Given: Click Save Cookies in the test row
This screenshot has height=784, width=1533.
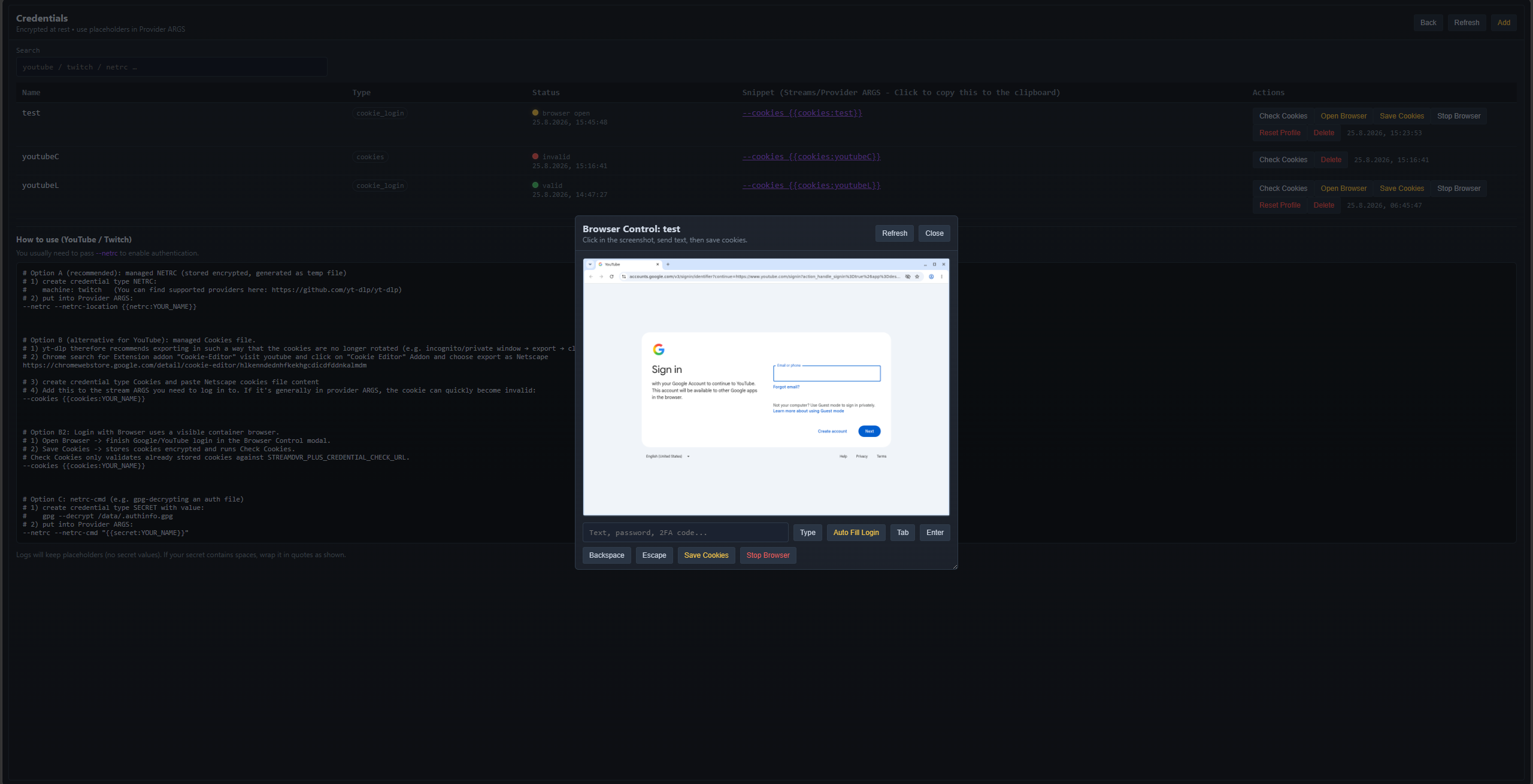Looking at the screenshot, I should (1402, 116).
